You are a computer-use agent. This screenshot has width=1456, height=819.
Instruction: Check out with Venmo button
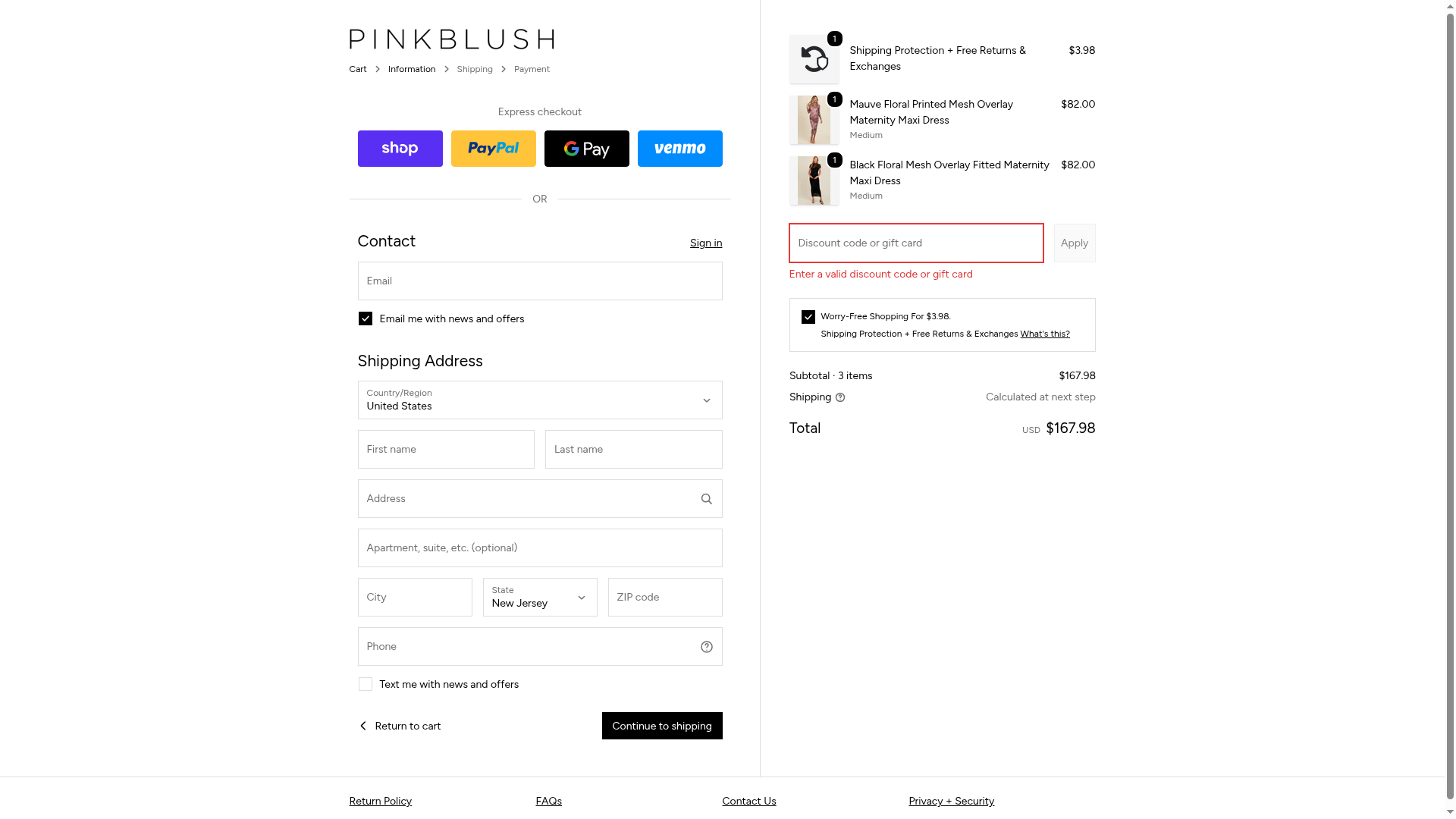pyautogui.click(x=679, y=149)
